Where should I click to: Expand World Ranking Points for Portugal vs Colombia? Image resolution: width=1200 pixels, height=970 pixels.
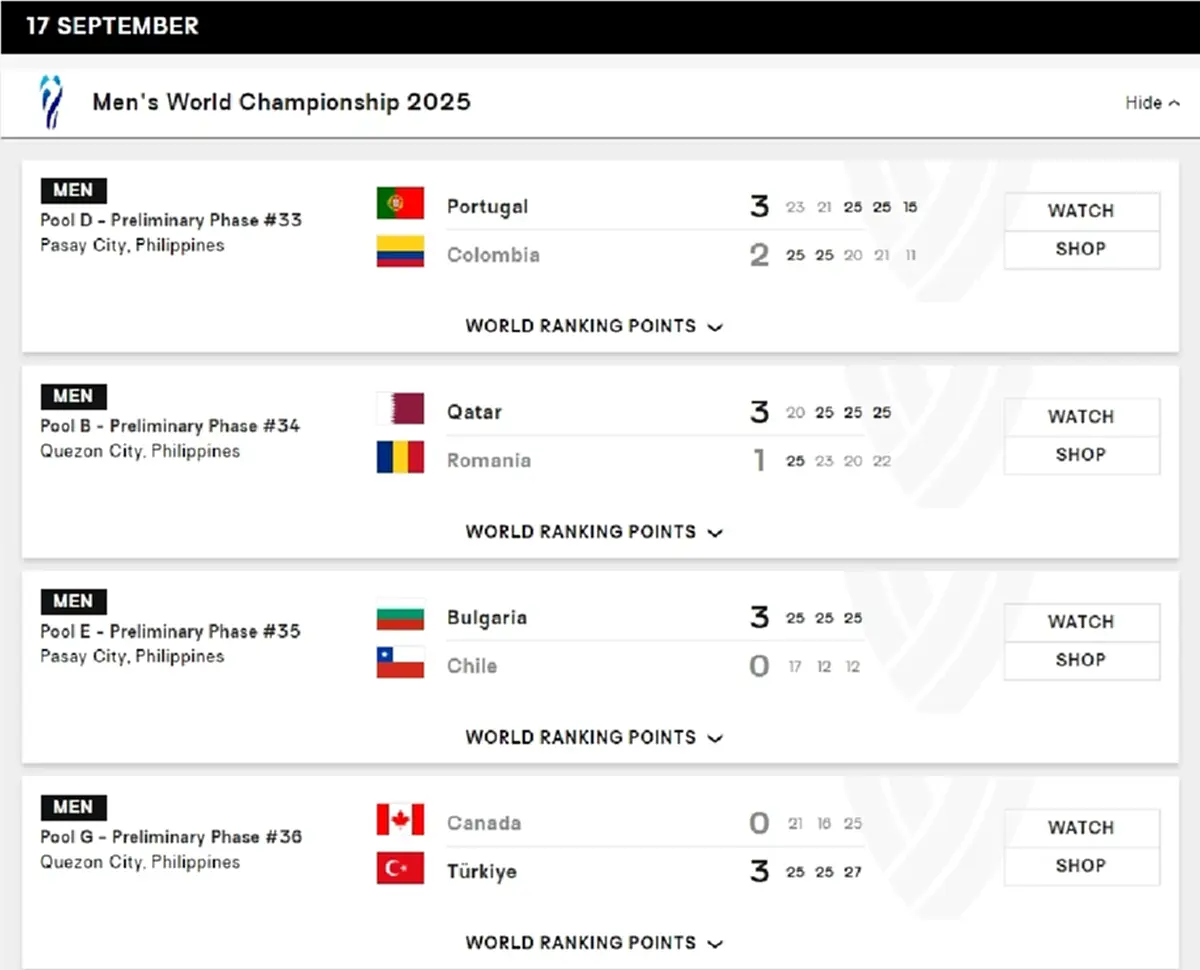(x=594, y=326)
